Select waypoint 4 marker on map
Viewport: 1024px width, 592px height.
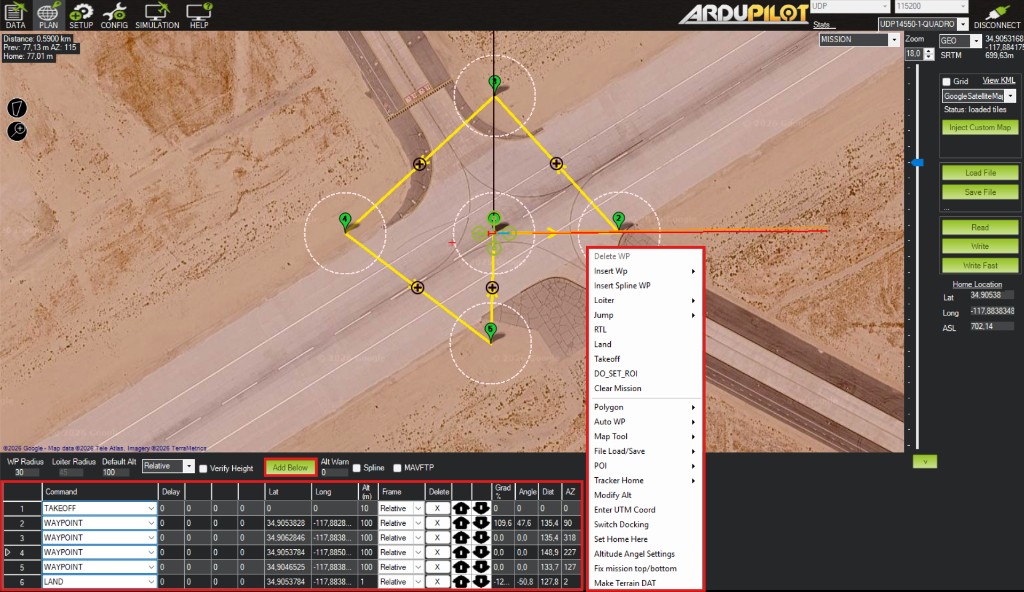click(345, 221)
